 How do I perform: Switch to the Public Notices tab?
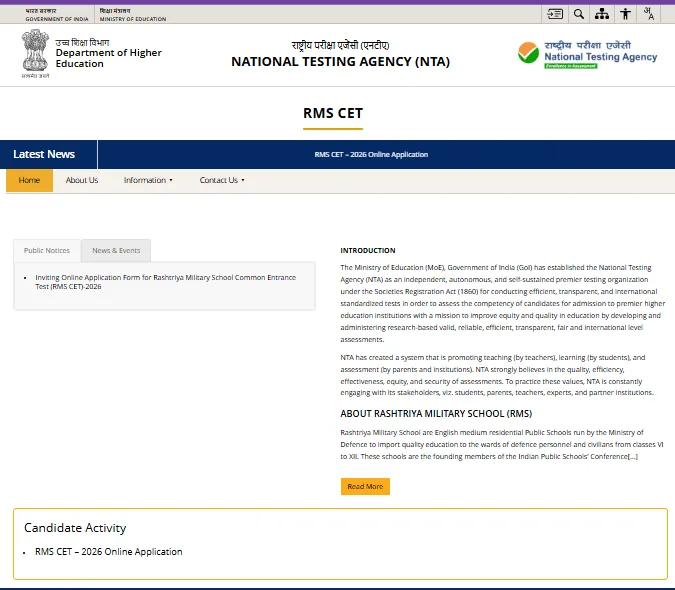click(x=47, y=250)
